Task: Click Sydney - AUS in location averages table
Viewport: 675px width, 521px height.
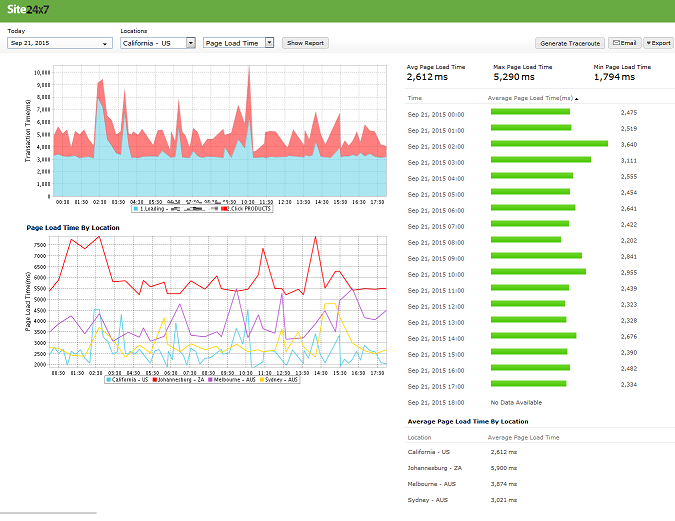Action: (x=429, y=498)
